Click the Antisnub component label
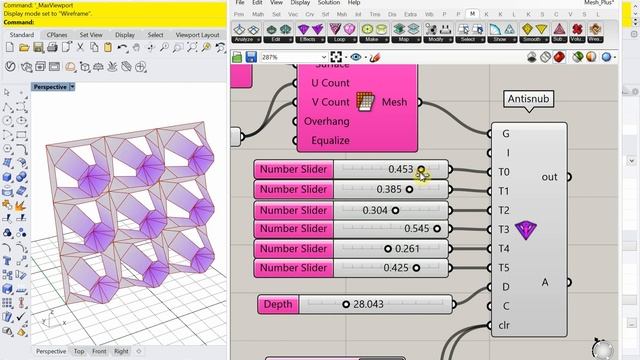This screenshot has height=360, width=640. point(529,99)
